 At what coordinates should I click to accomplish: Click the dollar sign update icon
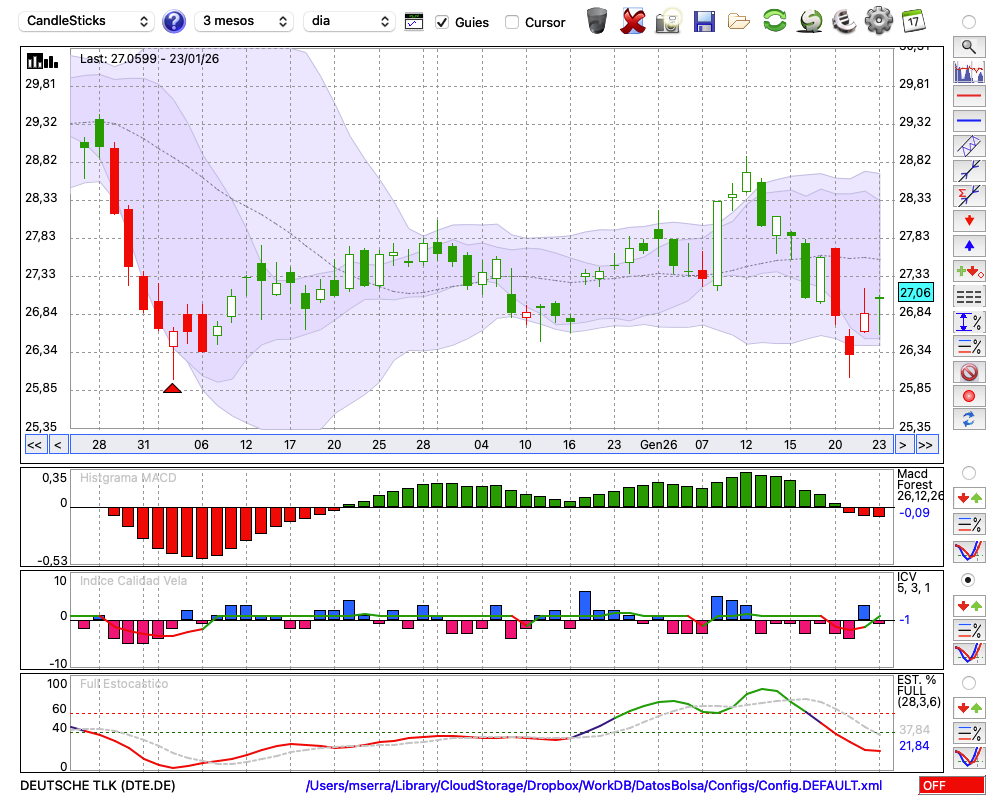click(x=811, y=20)
